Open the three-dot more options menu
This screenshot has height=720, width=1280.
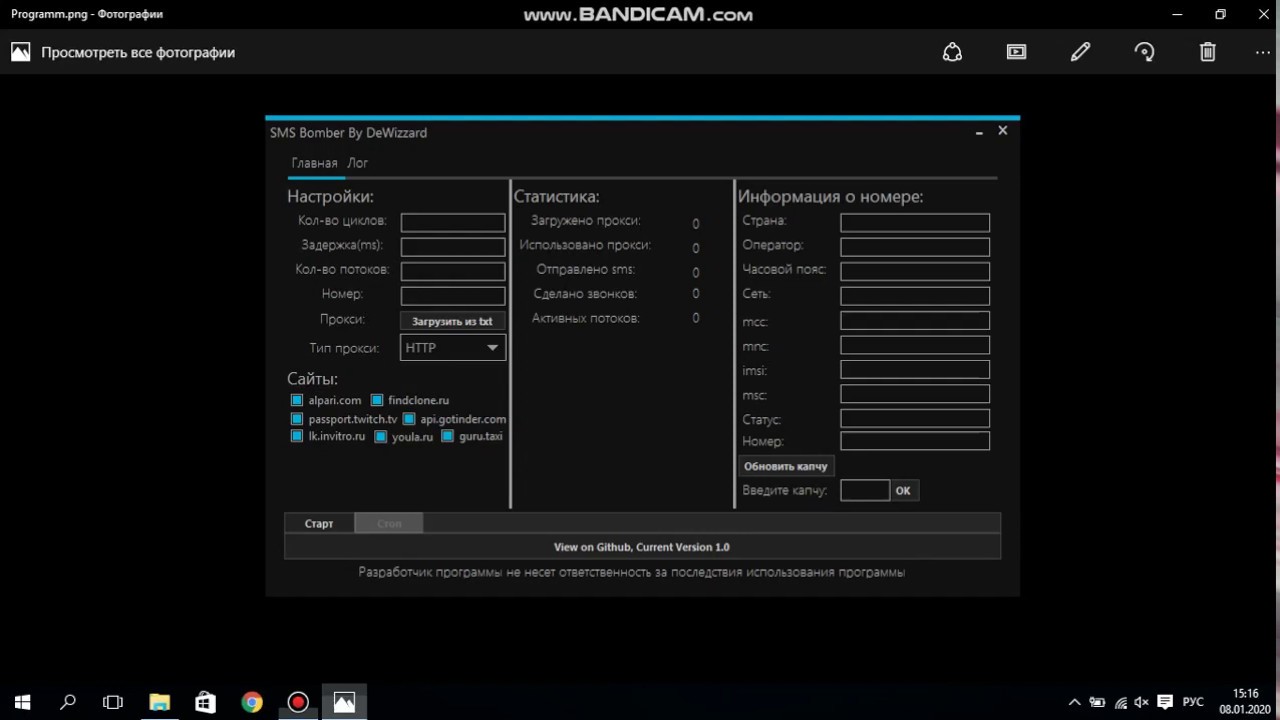point(1263,52)
